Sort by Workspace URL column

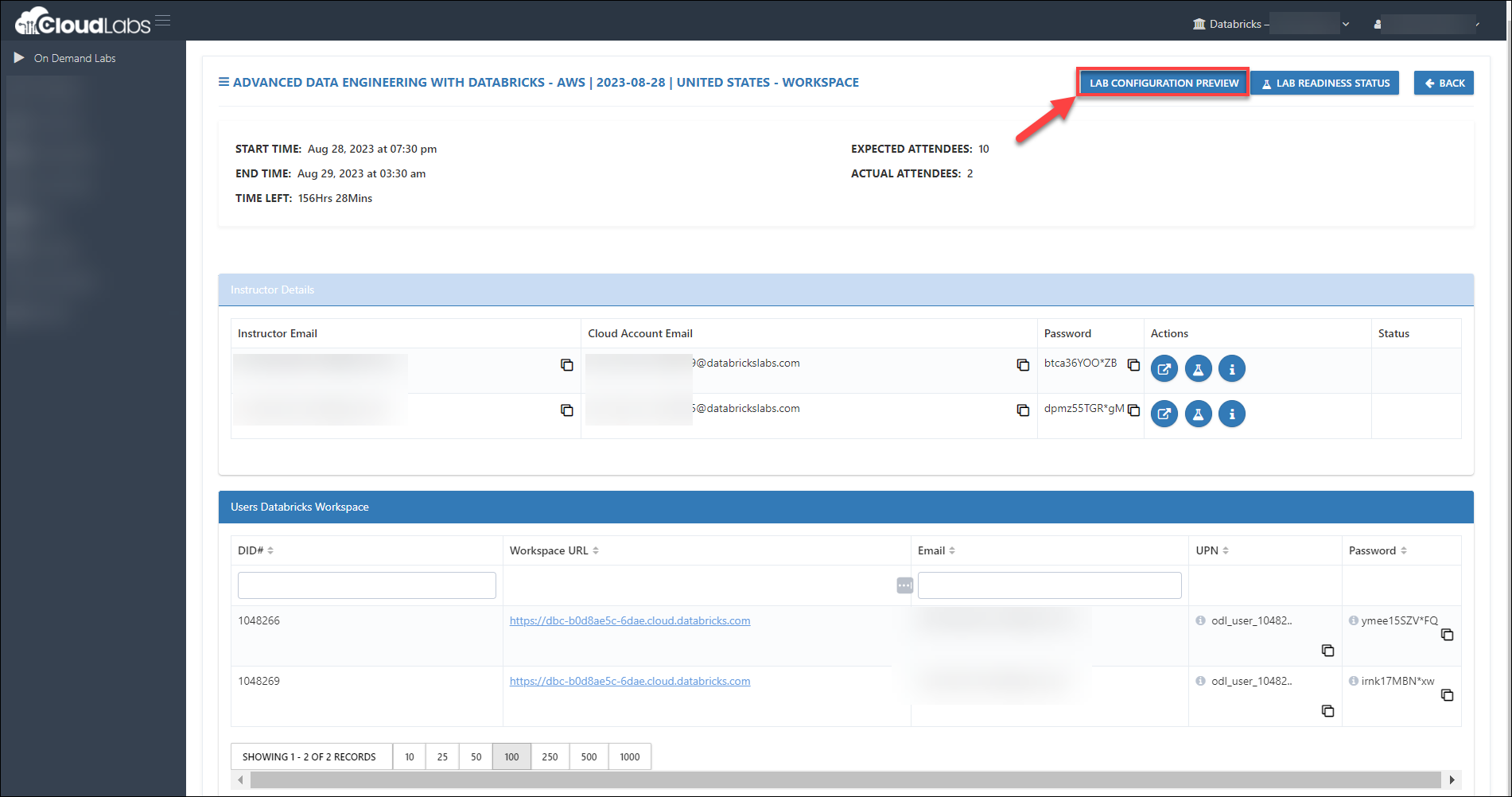[x=596, y=550]
